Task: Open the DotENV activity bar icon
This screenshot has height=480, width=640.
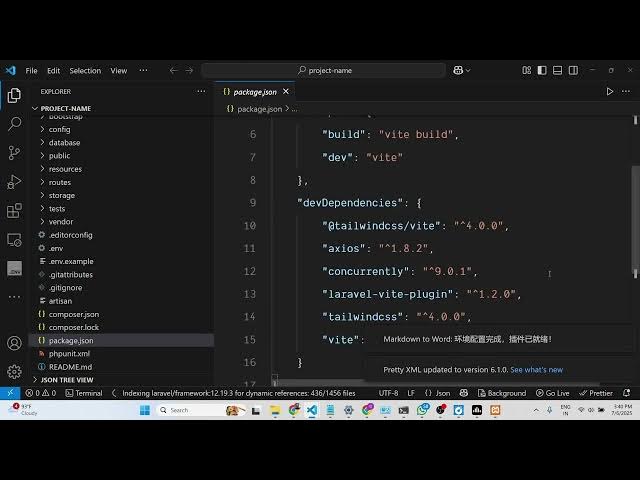Action: coord(14,268)
